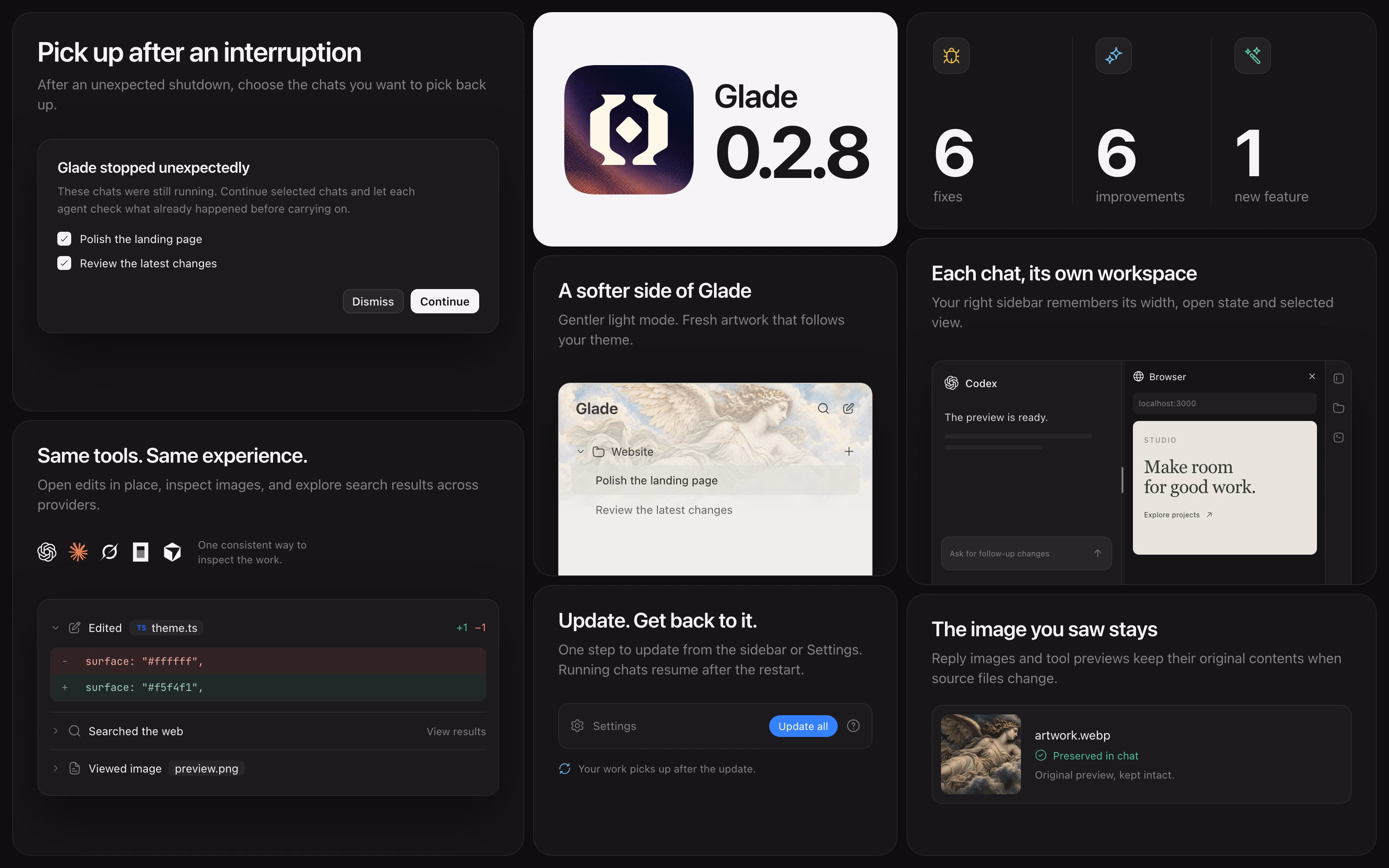This screenshot has width=1389, height=868.
Task: Send follow-up with the arrow icon
Action: pyautogui.click(x=1097, y=553)
